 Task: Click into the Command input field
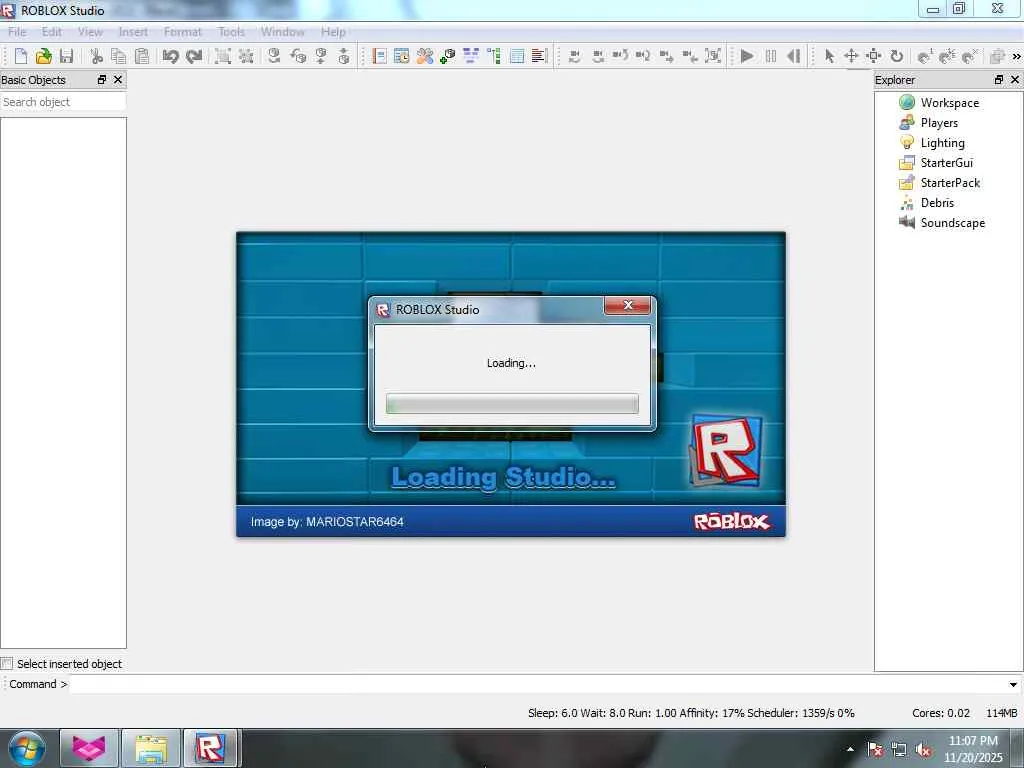[x=537, y=684]
